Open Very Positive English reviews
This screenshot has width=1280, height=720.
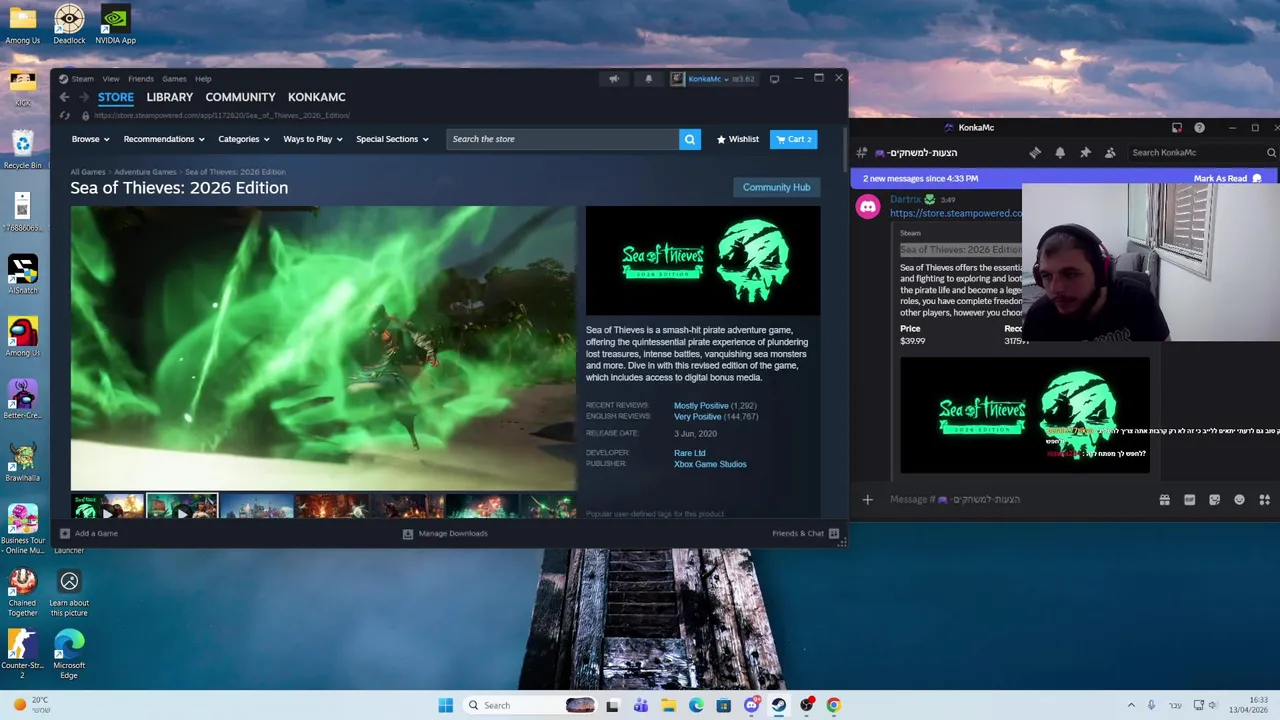coord(697,416)
